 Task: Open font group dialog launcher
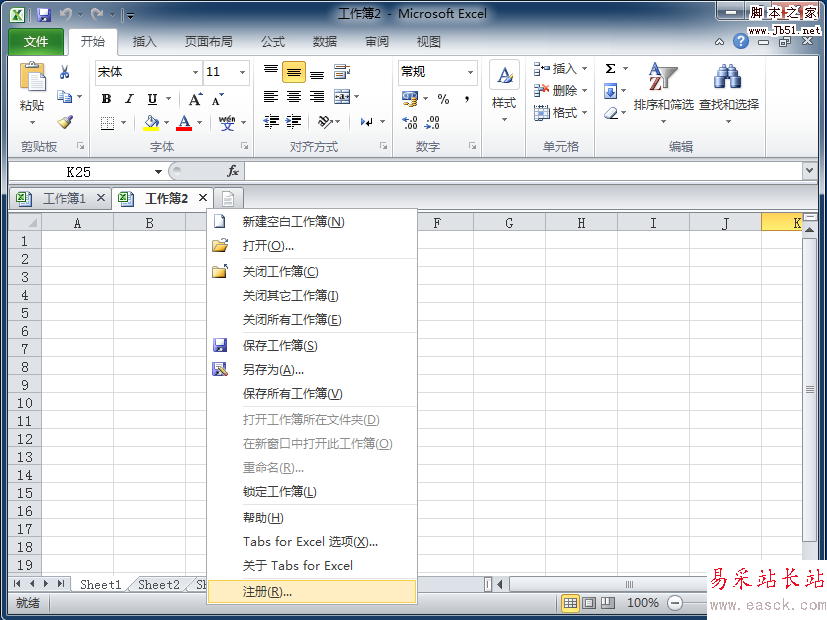[x=245, y=146]
